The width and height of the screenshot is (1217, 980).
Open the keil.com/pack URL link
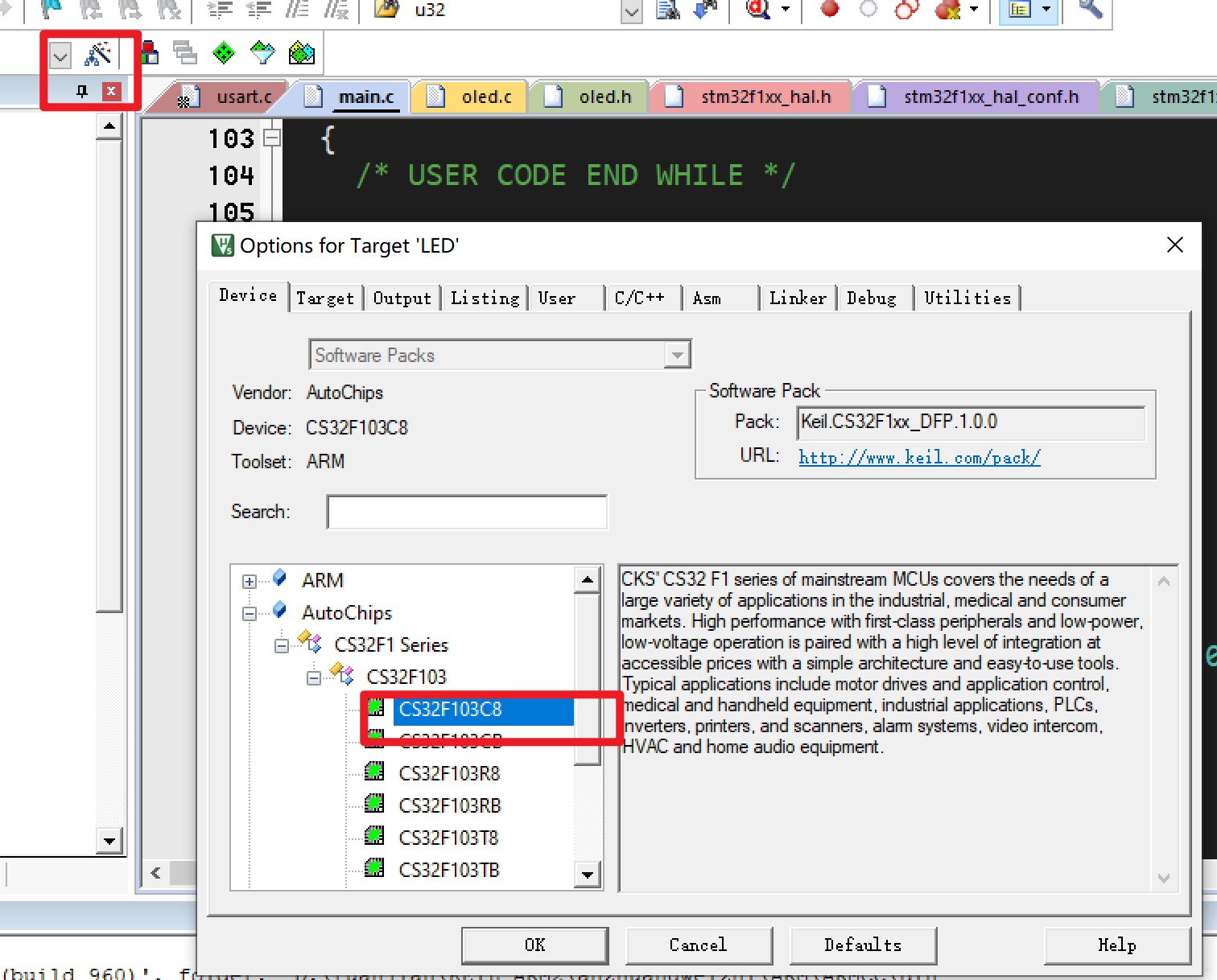pos(919,457)
